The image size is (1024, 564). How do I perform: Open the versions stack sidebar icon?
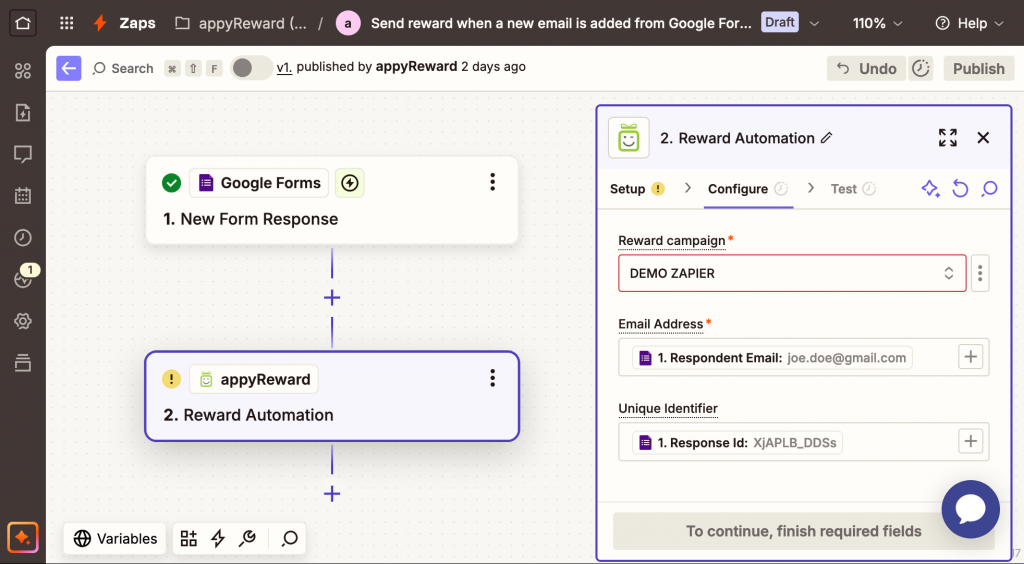pyautogui.click(x=23, y=362)
